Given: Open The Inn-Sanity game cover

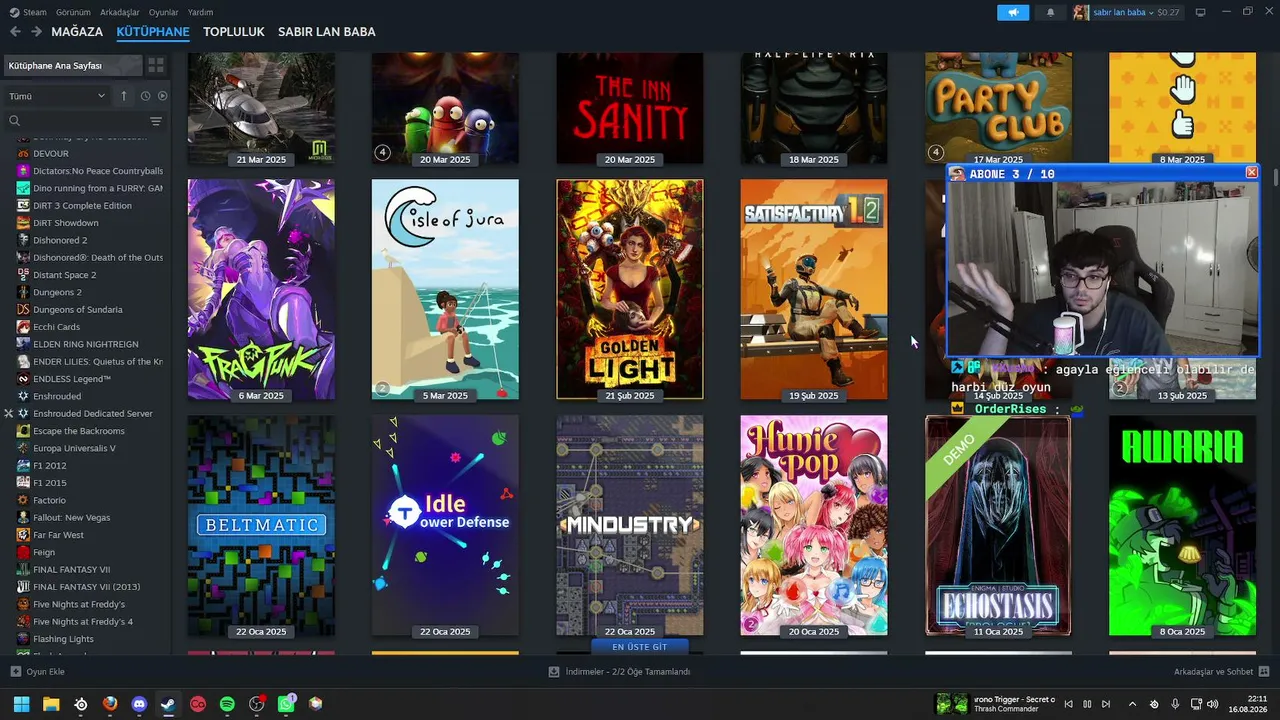Looking at the screenshot, I should (630, 108).
